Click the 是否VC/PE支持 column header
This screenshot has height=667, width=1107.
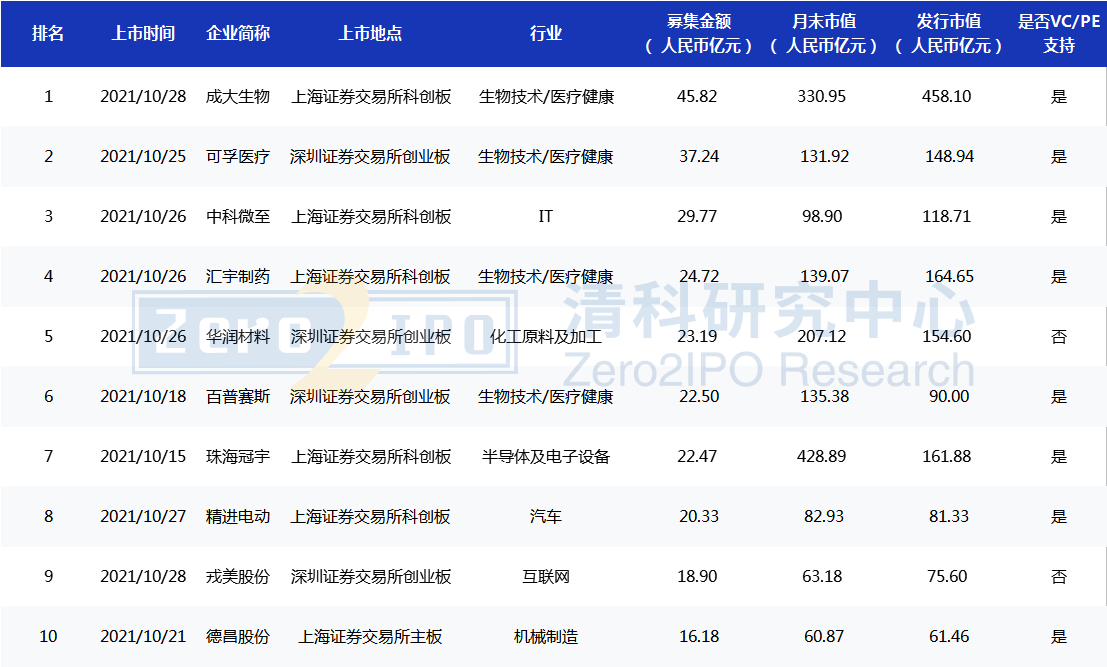1059,33
